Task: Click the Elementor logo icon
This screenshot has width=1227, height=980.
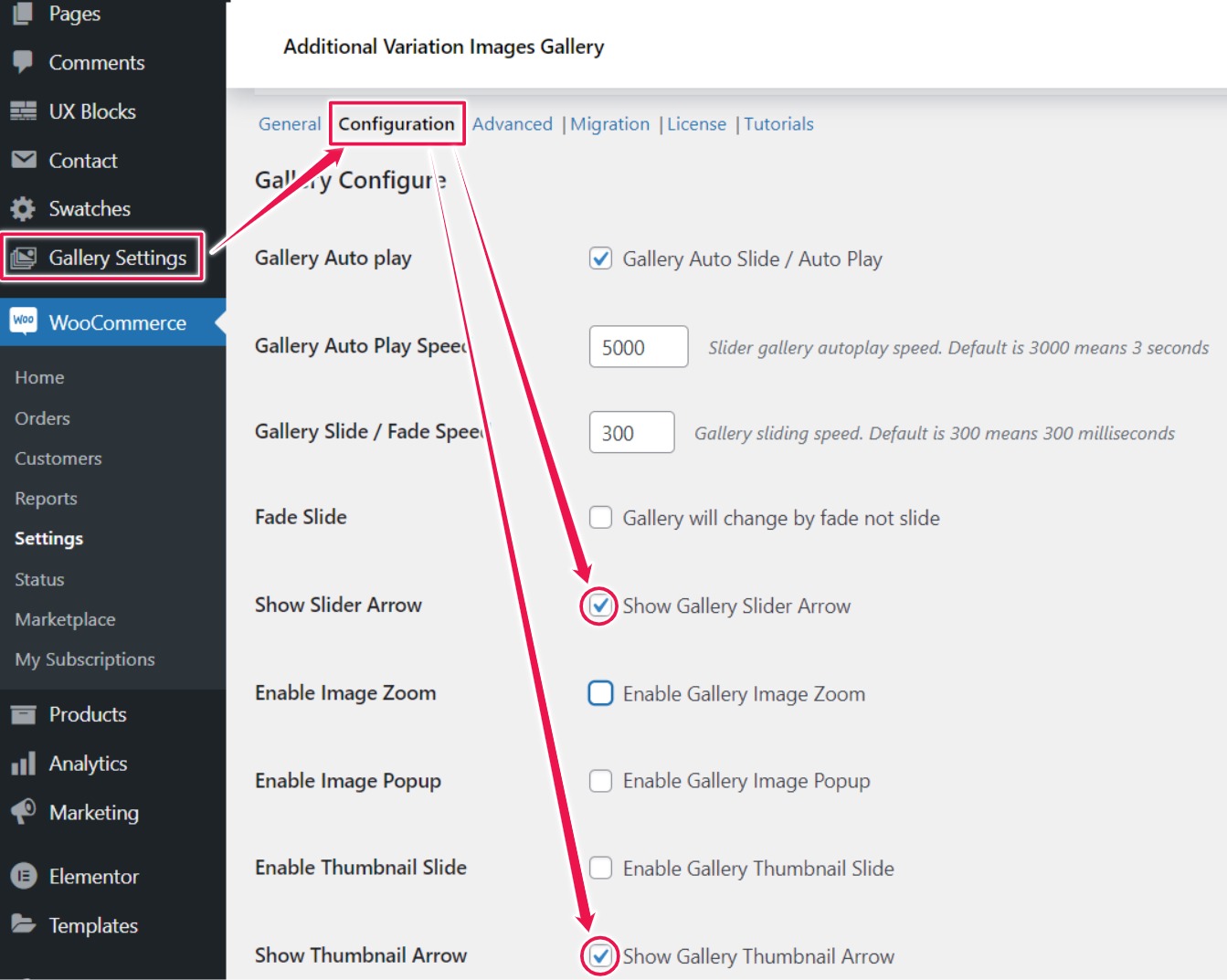Action: [x=23, y=876]
